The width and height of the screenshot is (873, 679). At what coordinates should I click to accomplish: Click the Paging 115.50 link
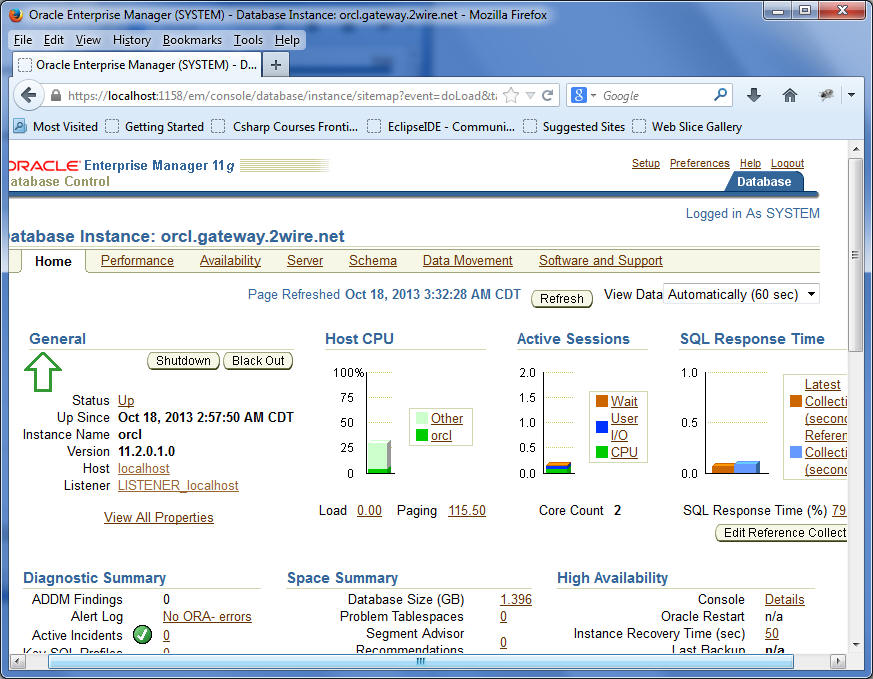tap(467, 510)
